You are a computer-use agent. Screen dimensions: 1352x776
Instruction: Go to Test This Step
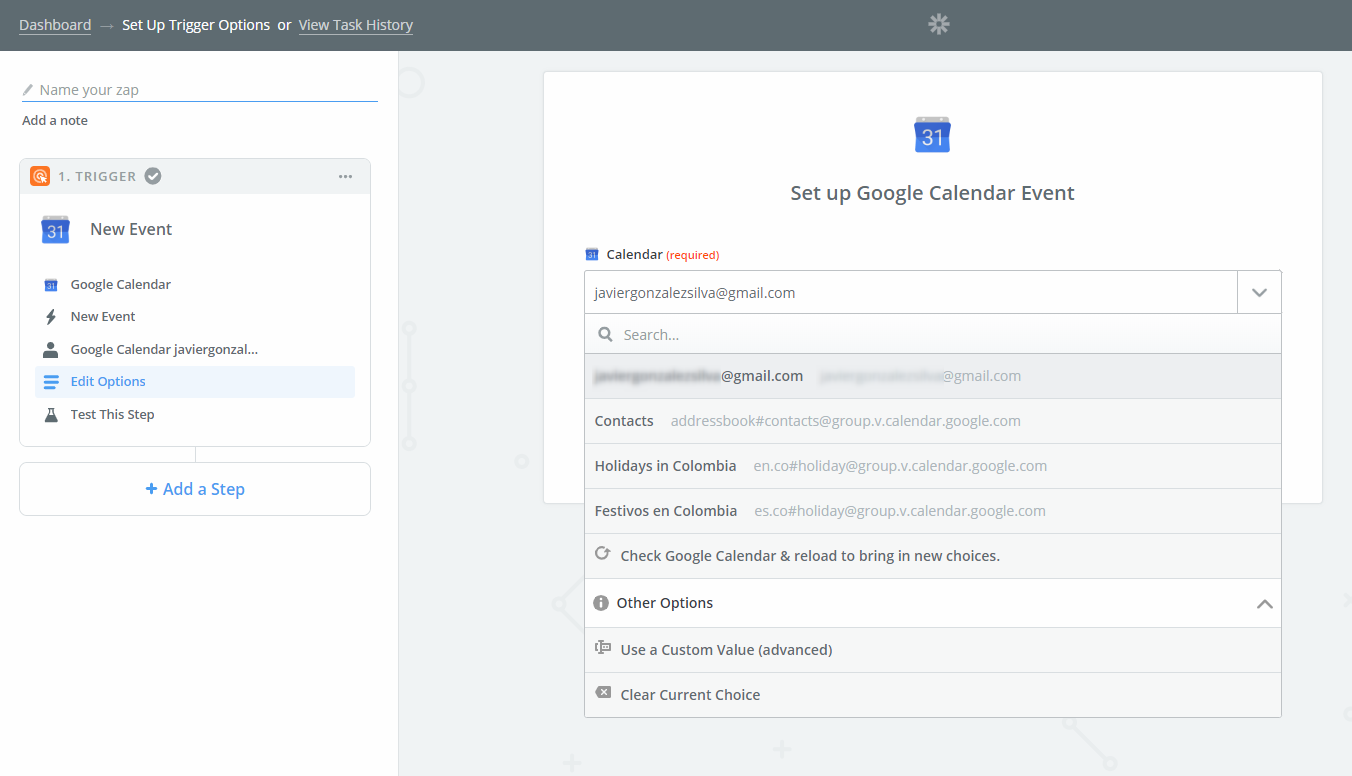pyautogui.click(x=112, y=415)
